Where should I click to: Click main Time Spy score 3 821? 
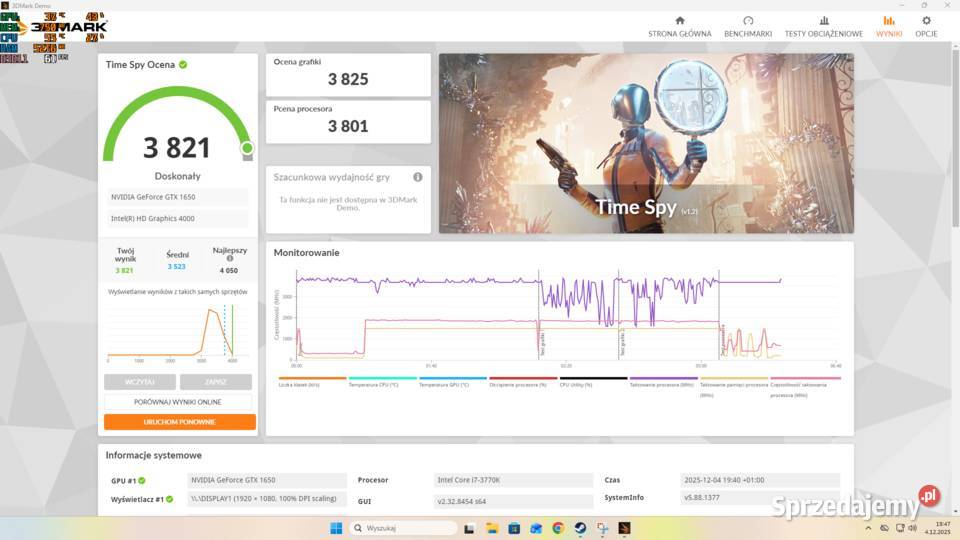tap(176, 148)
